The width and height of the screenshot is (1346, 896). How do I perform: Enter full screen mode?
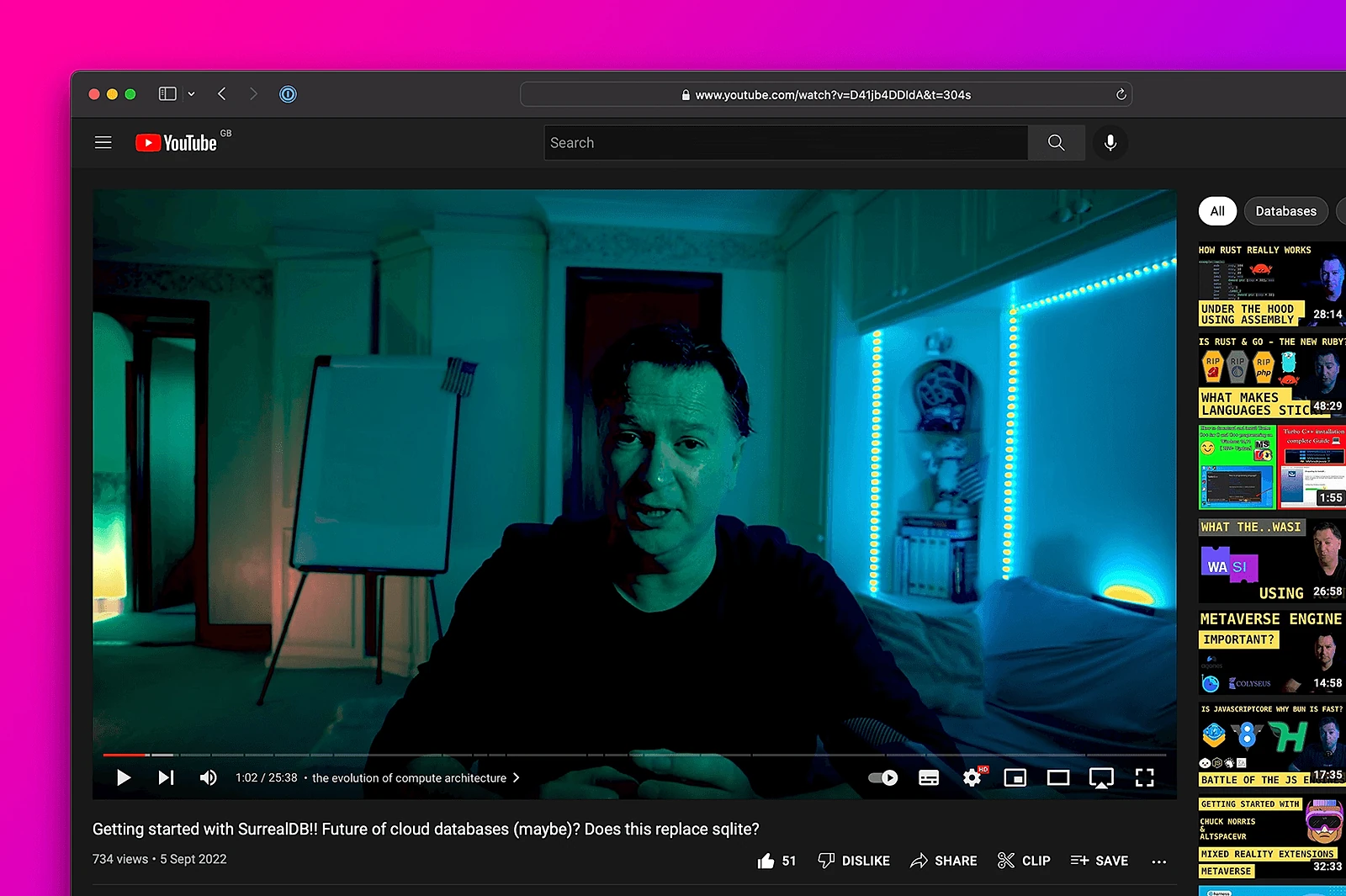coord(1144,777)
